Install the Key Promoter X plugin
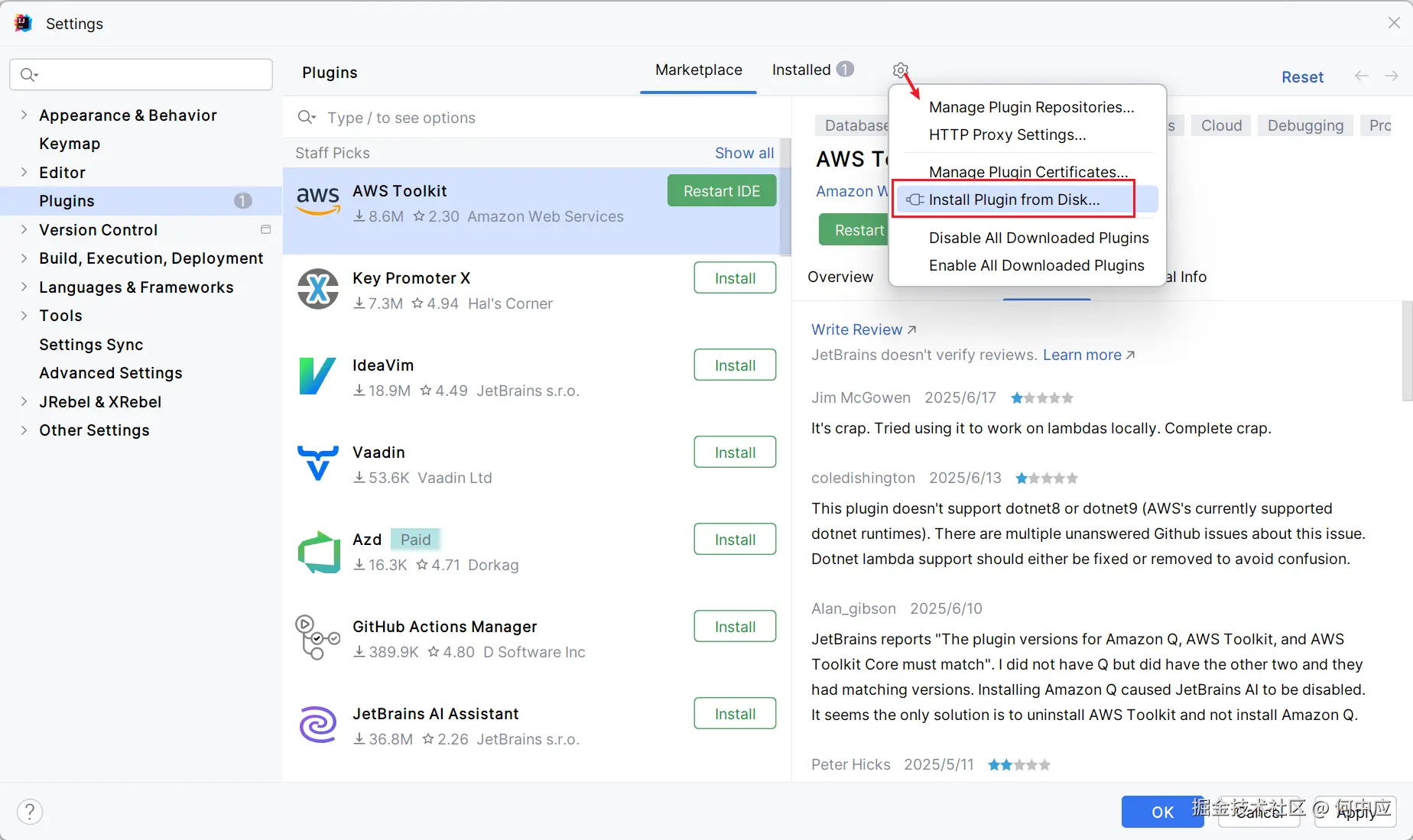Viewport: 1413px width, 840px height. pyautogui.click(x=735, y=278)
